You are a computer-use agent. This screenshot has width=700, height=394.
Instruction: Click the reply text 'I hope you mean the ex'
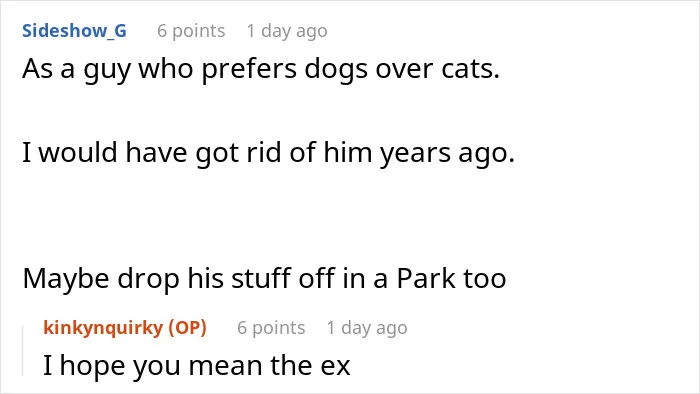197,366
